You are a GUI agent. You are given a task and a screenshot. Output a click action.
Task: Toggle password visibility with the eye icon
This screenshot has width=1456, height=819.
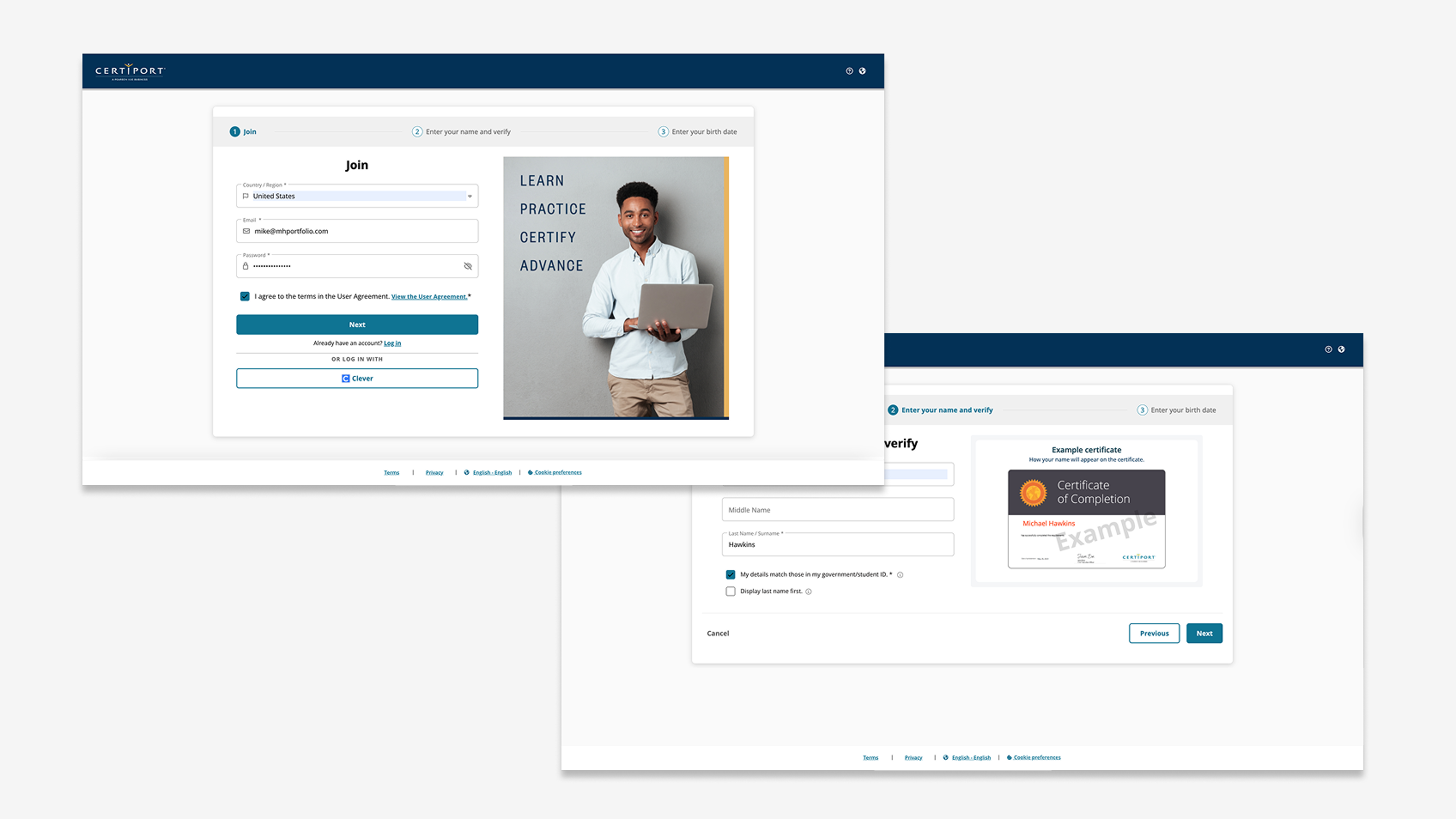click(x=468, y=266)
